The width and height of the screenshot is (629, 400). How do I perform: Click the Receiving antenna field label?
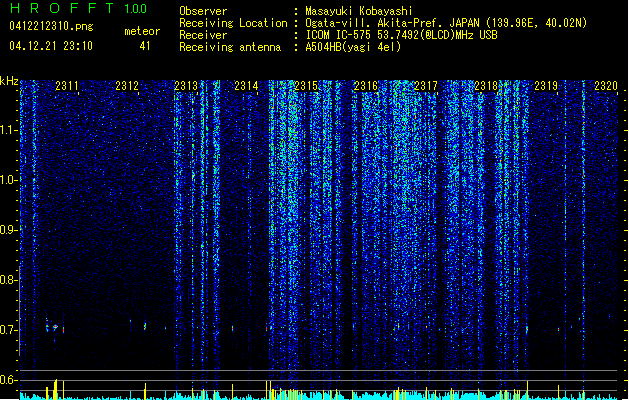[230, 47]
